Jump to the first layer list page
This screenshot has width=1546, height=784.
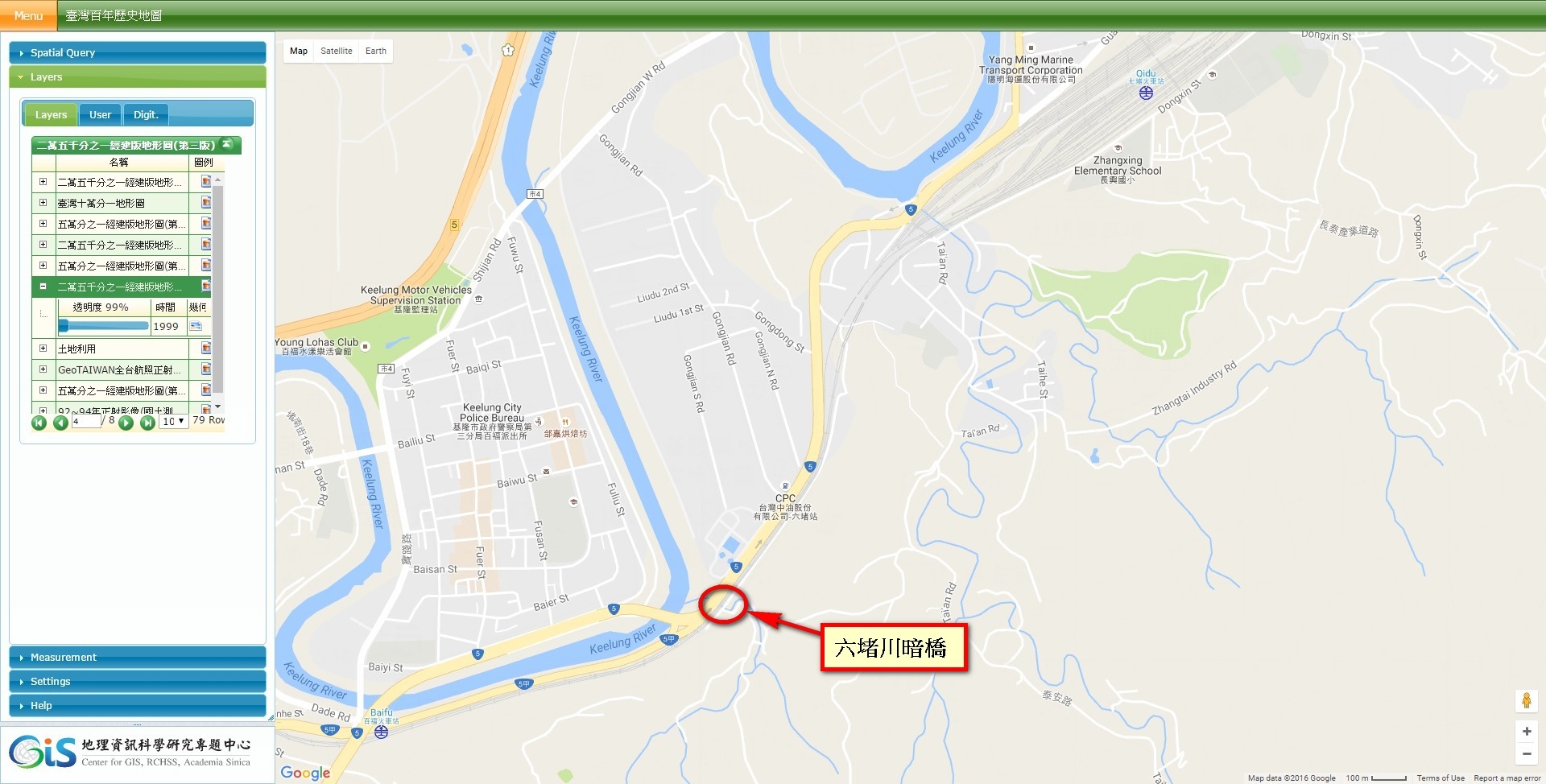click(x=39, y=423)
